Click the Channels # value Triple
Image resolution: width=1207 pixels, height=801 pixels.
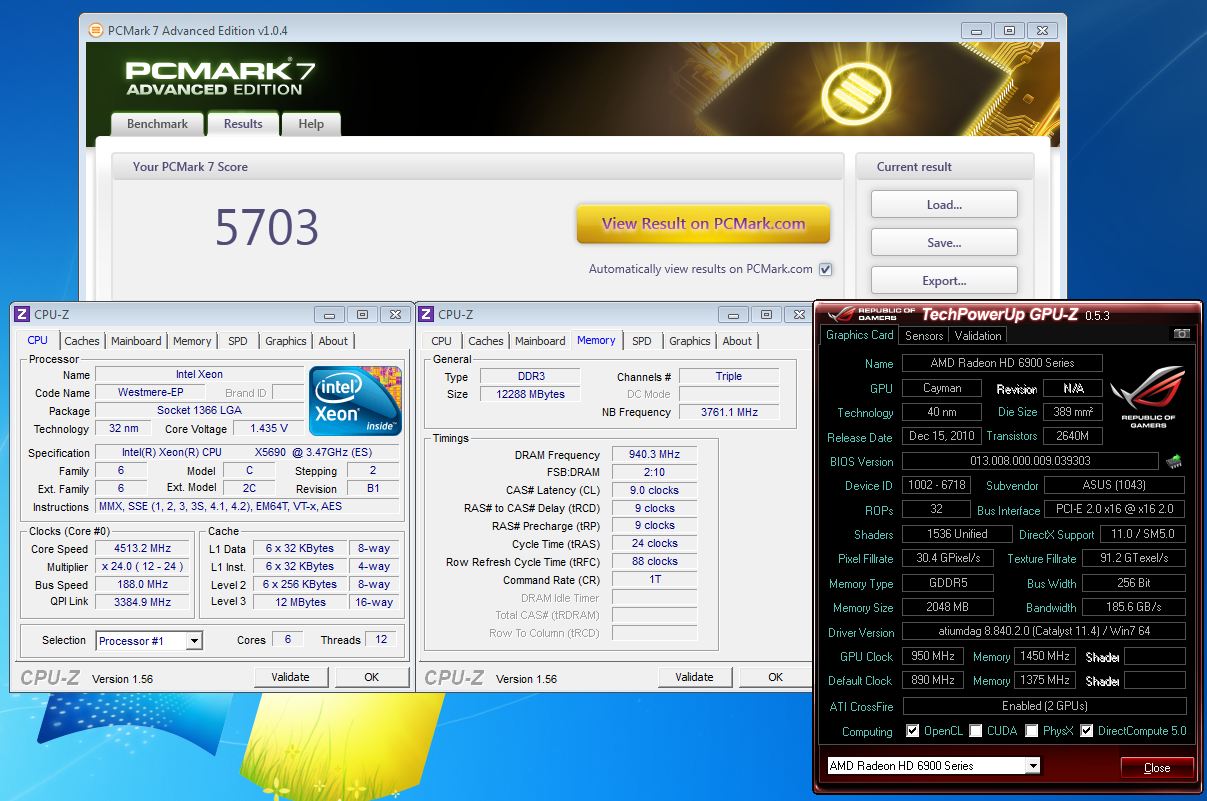point(729,376)
